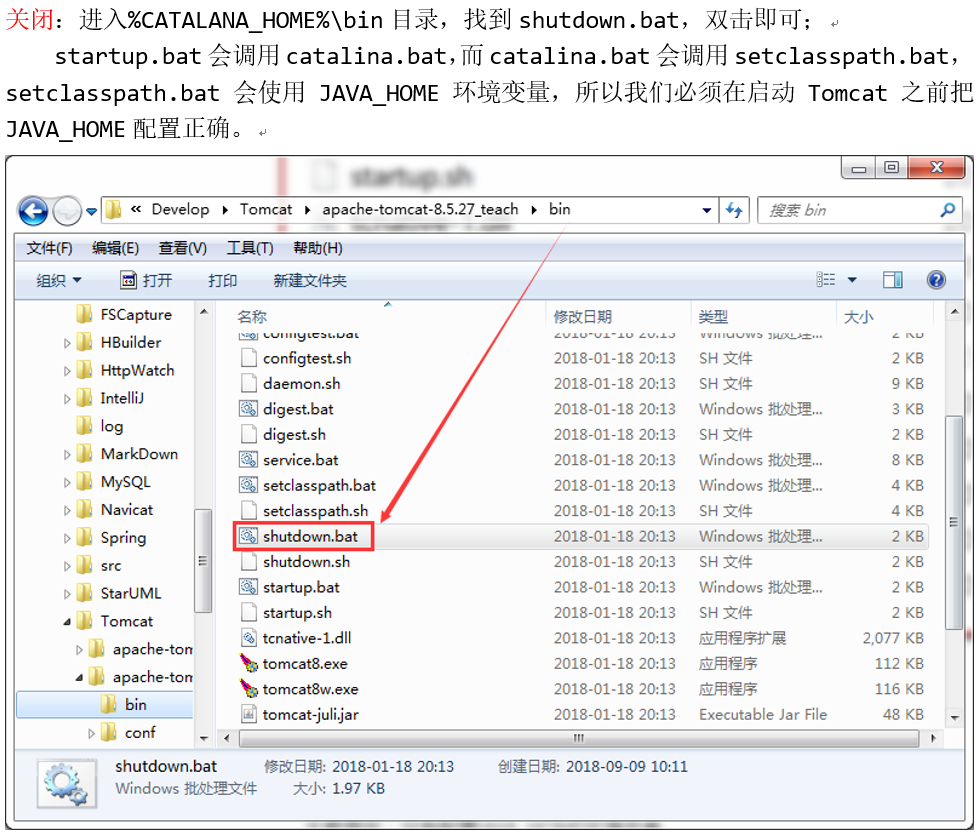Select the log folder in tree
978x839 pixels.
(x=99, y=426)
